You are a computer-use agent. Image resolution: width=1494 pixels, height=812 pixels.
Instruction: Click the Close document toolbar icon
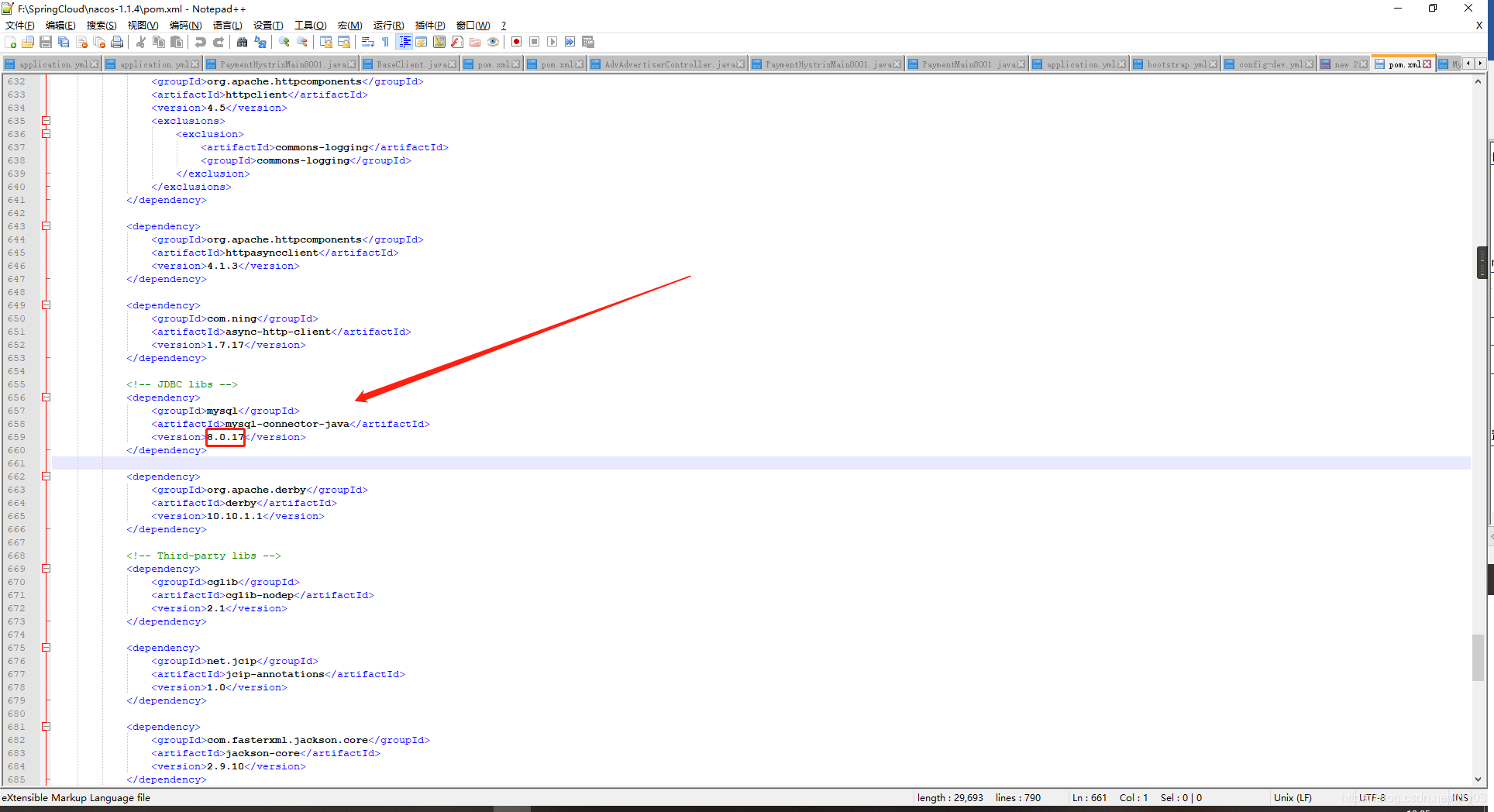point(81,42)
